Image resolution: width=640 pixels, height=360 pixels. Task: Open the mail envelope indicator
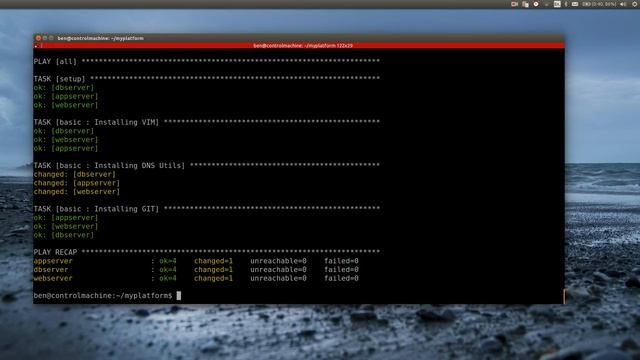575,4
